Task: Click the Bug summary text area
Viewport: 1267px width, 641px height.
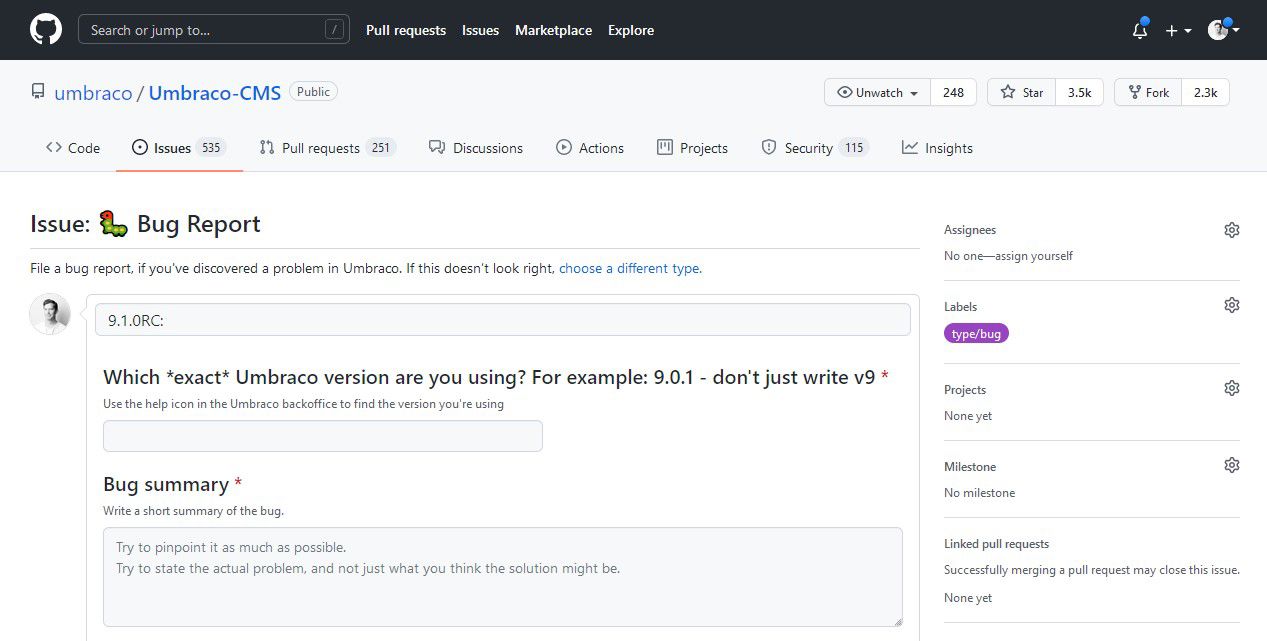Action: [503, 578]
